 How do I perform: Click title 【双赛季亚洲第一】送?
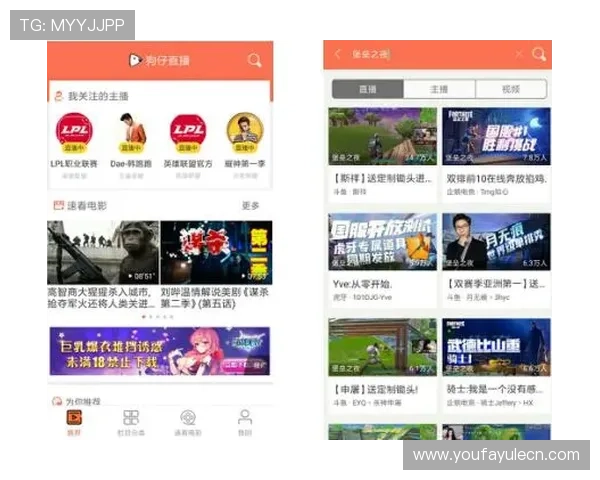click(496, 284)
